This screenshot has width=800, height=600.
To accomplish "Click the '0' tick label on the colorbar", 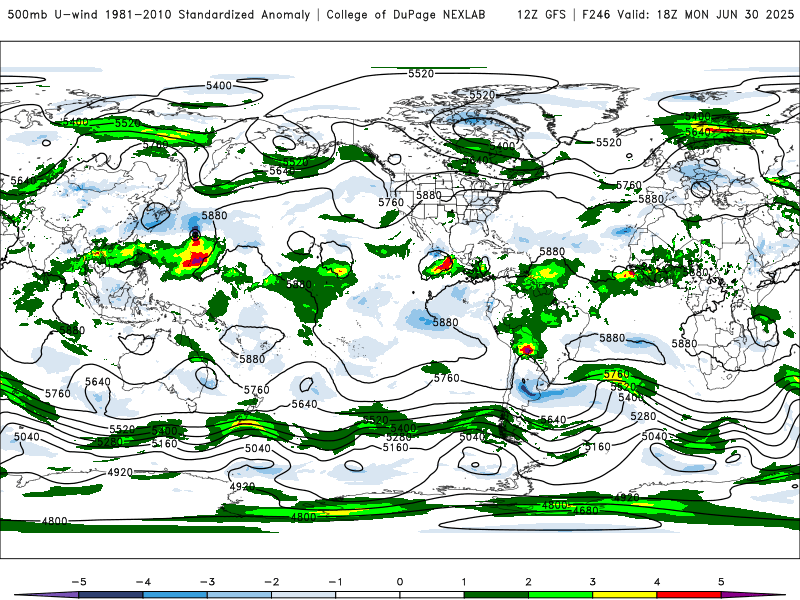I will click(x=399, y=582).
